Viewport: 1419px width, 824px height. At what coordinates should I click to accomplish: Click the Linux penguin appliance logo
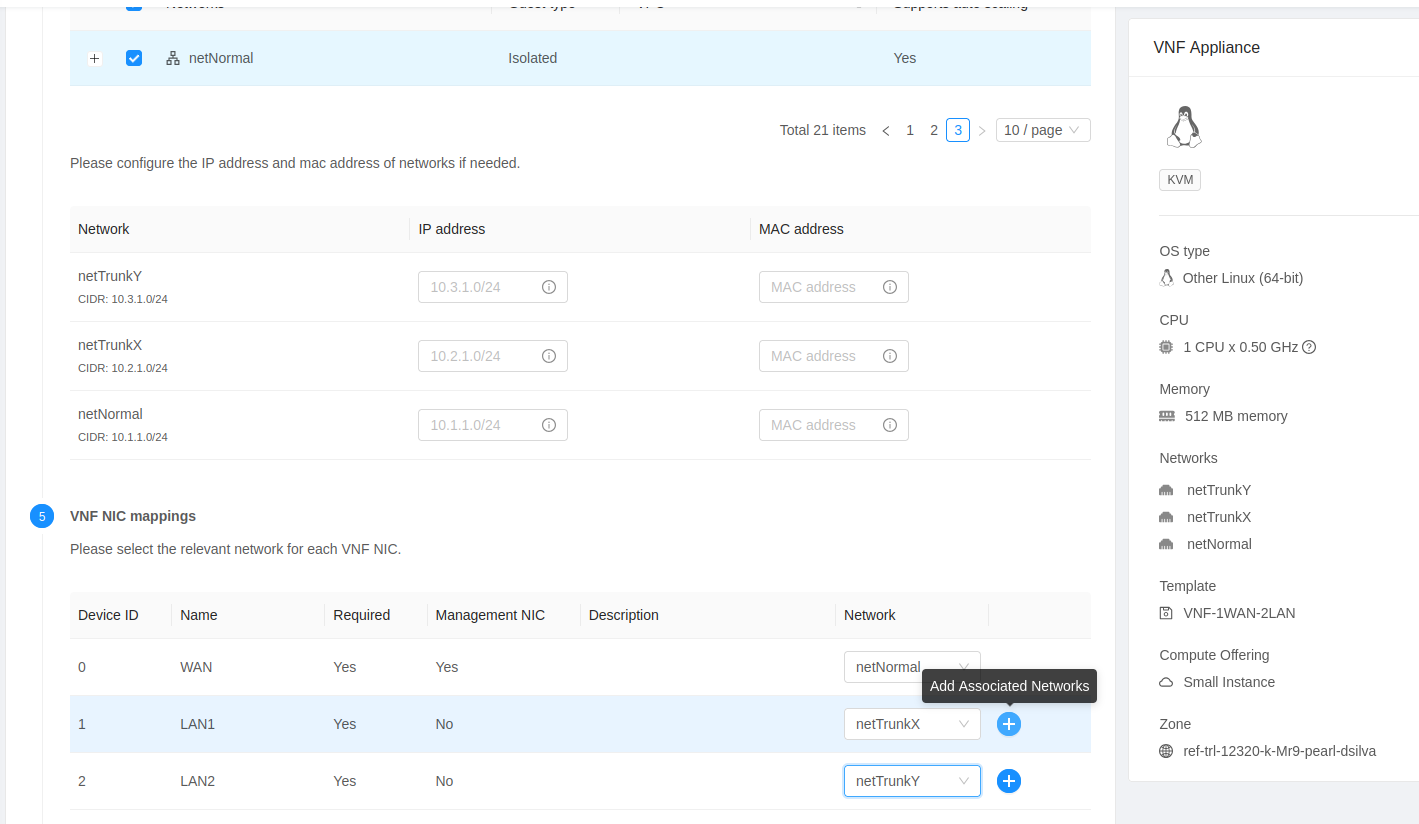pos(1184,127)
